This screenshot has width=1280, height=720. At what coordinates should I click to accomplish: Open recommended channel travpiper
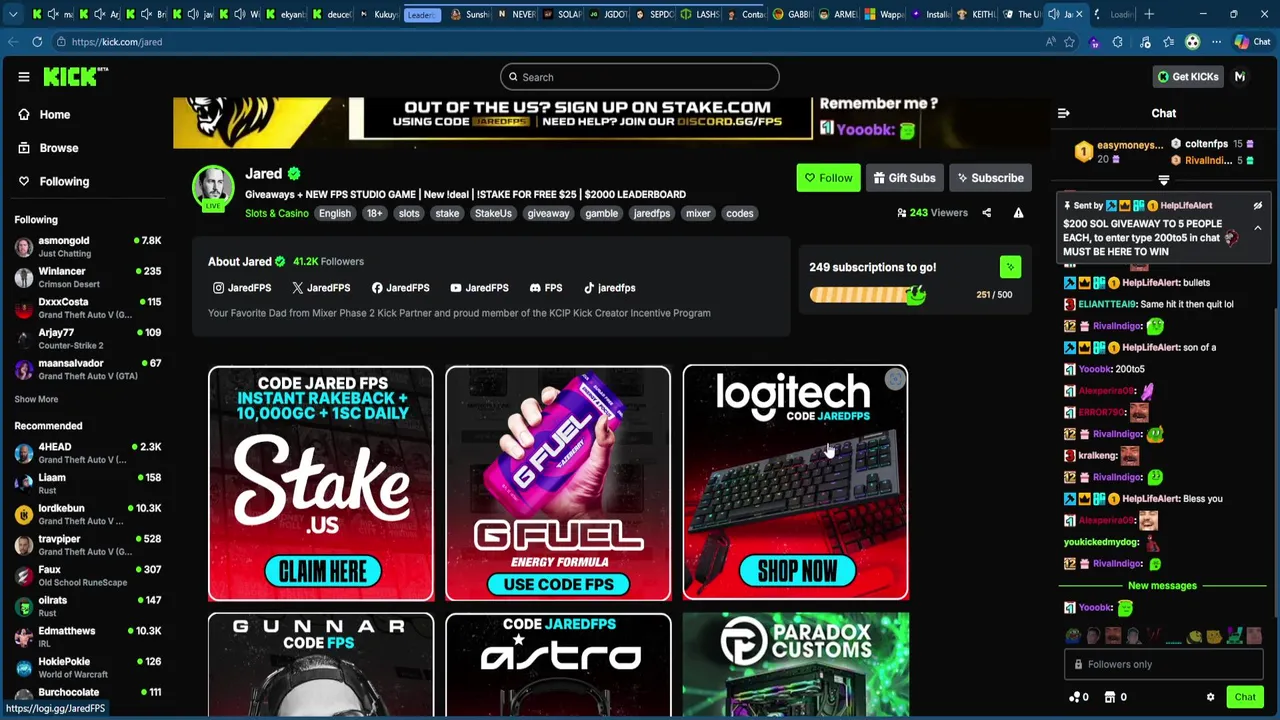[88, 545]
